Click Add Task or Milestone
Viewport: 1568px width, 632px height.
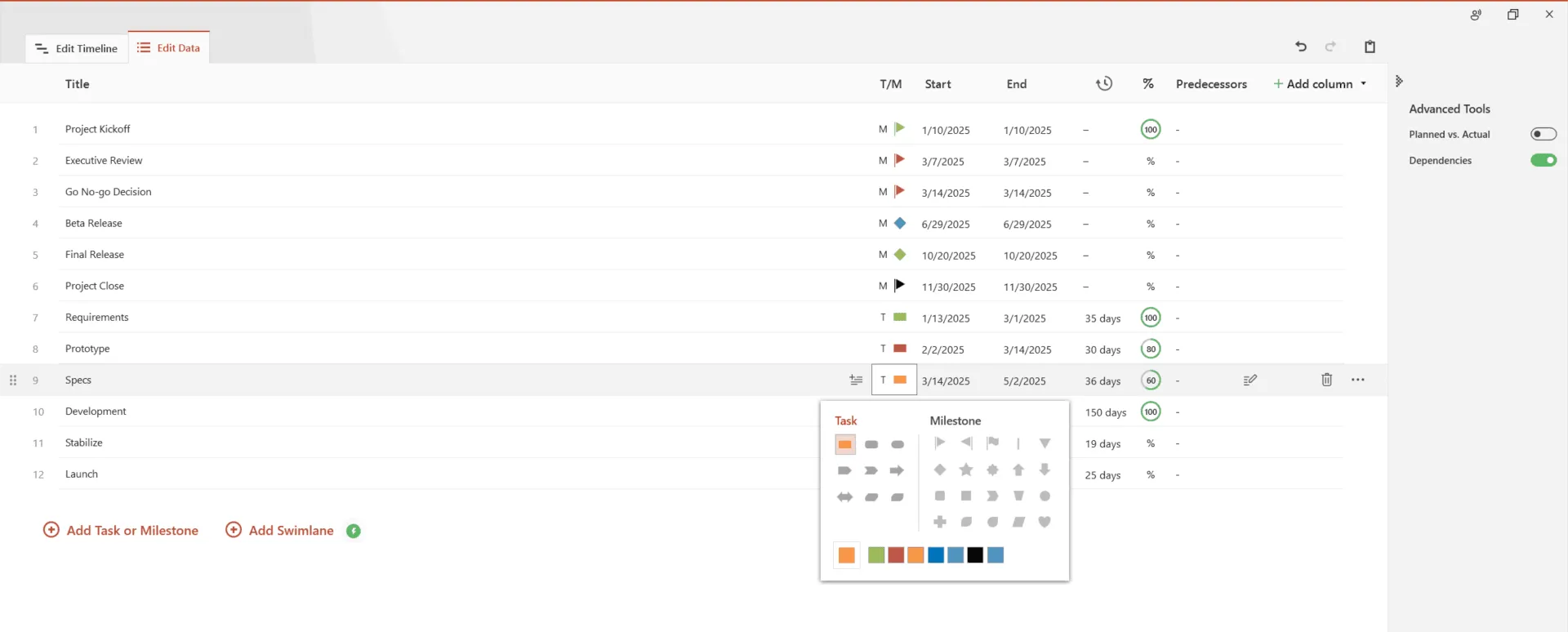(121, 530)
